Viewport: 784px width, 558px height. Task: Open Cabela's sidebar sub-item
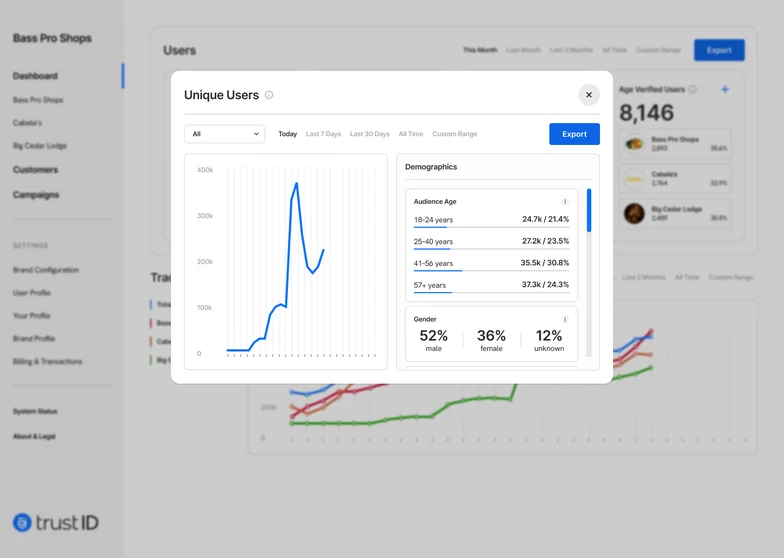coord(28,122)
